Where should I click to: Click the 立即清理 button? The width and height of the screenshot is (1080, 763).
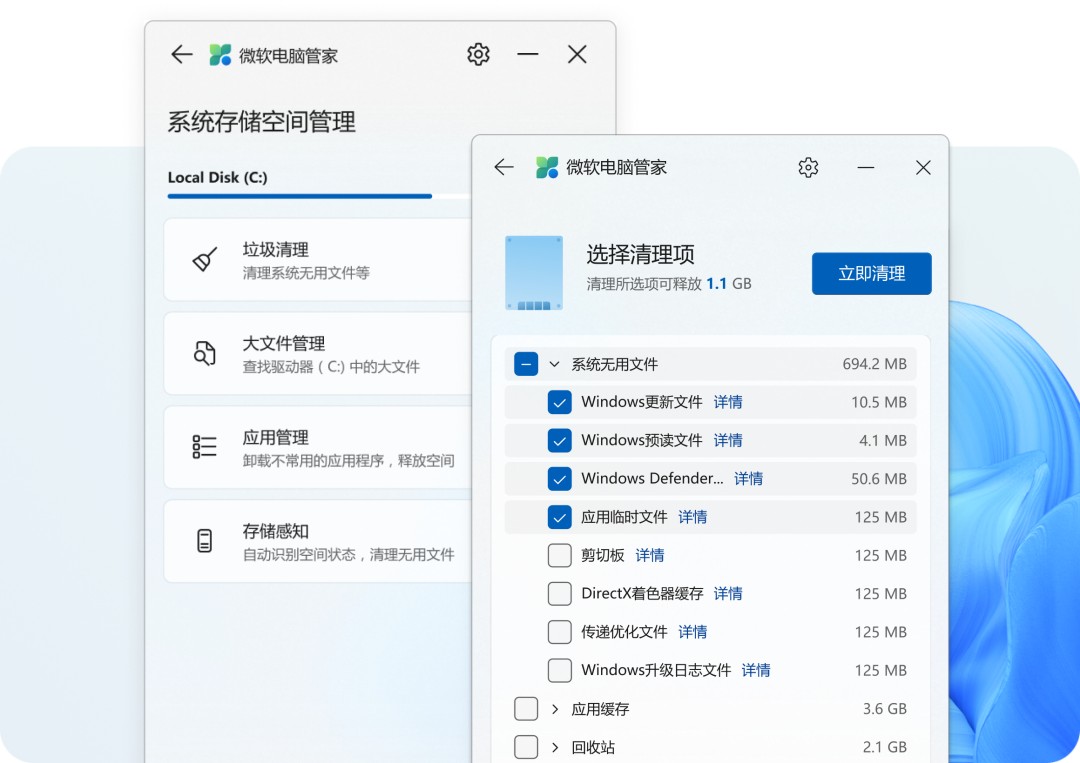871,273
